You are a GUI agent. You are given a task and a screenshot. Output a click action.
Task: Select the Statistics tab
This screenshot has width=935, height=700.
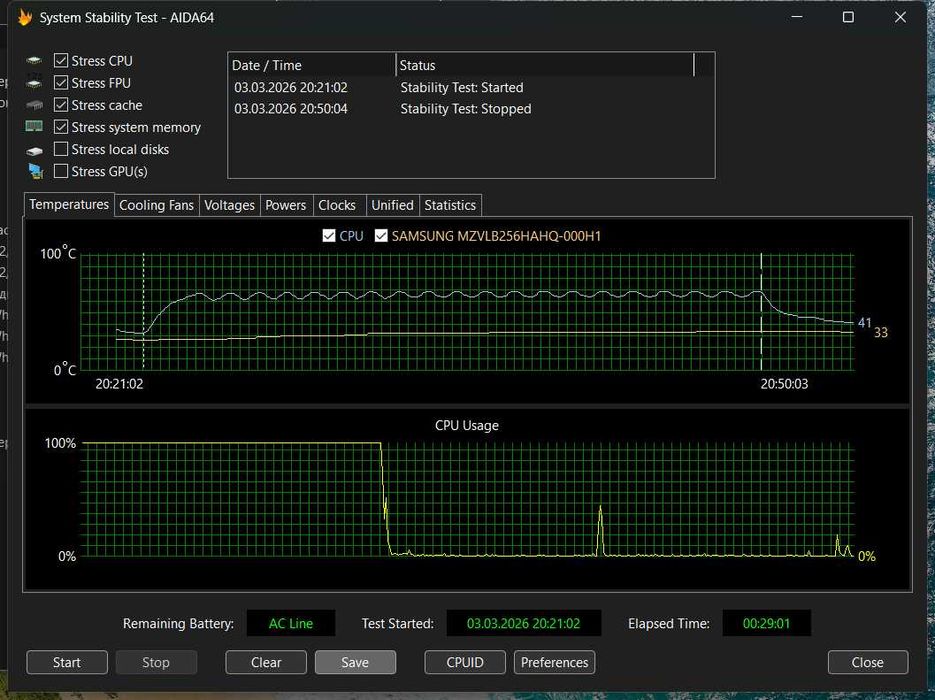450,205
